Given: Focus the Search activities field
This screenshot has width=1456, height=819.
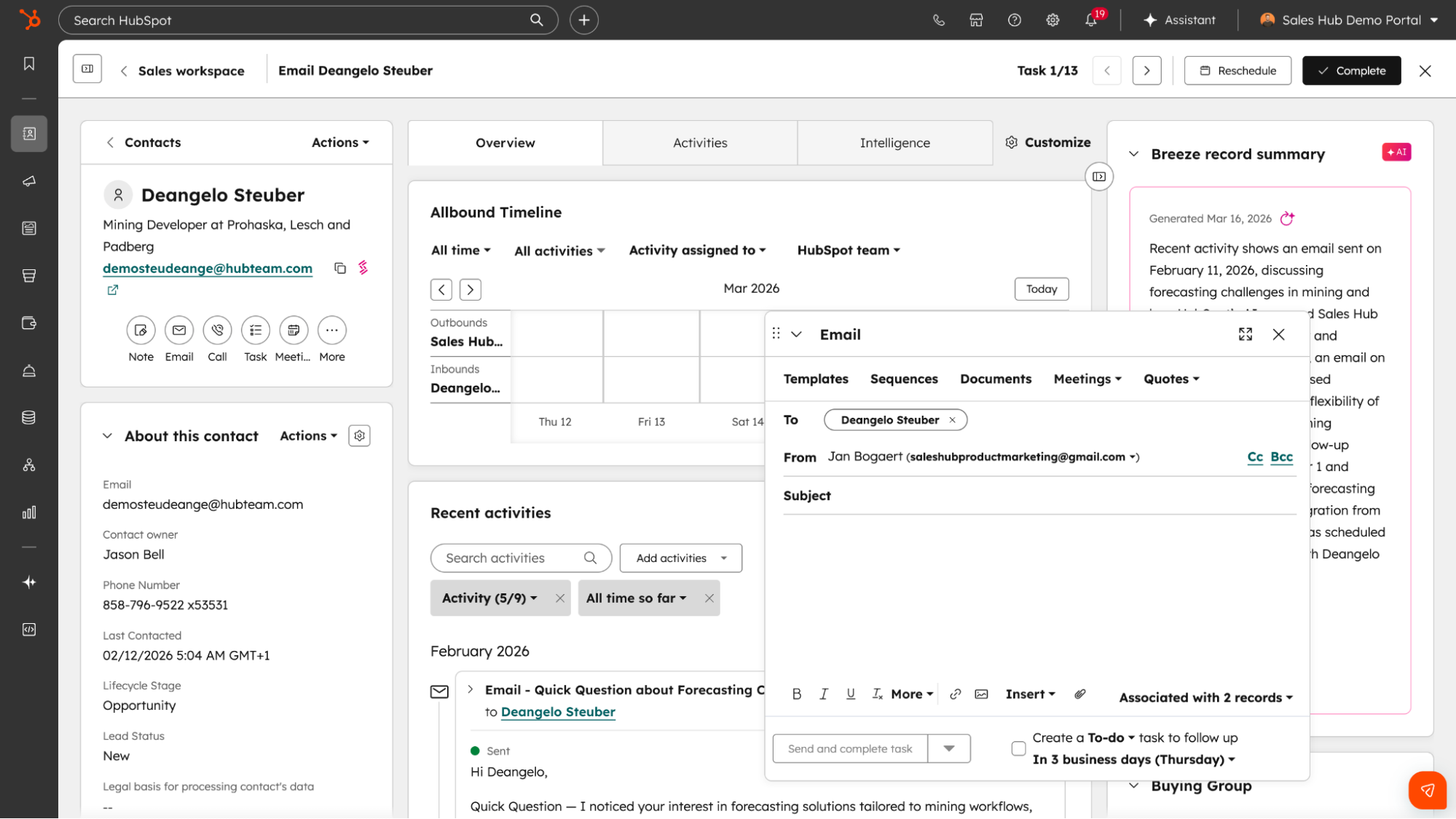Looking at the screenshot, I should pyautogui.click(x=521, y=558).
